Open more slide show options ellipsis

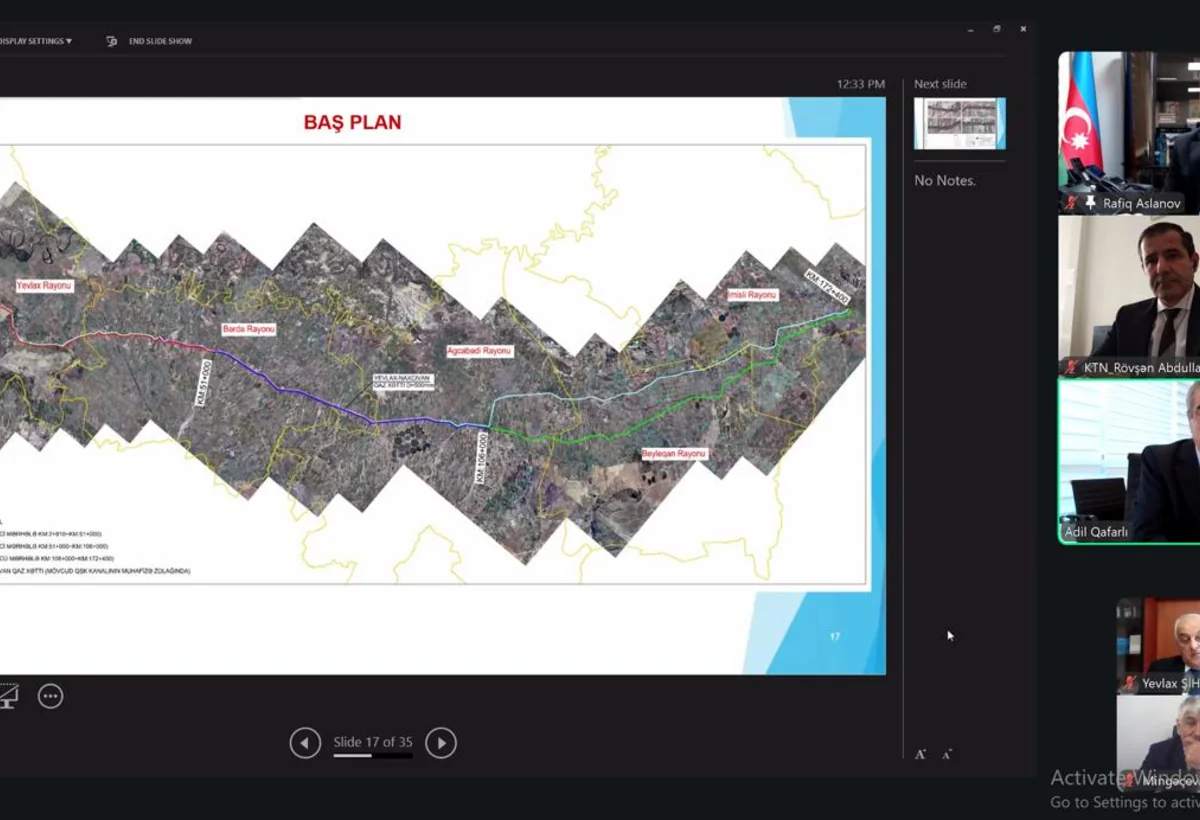(x=50, y=696)
